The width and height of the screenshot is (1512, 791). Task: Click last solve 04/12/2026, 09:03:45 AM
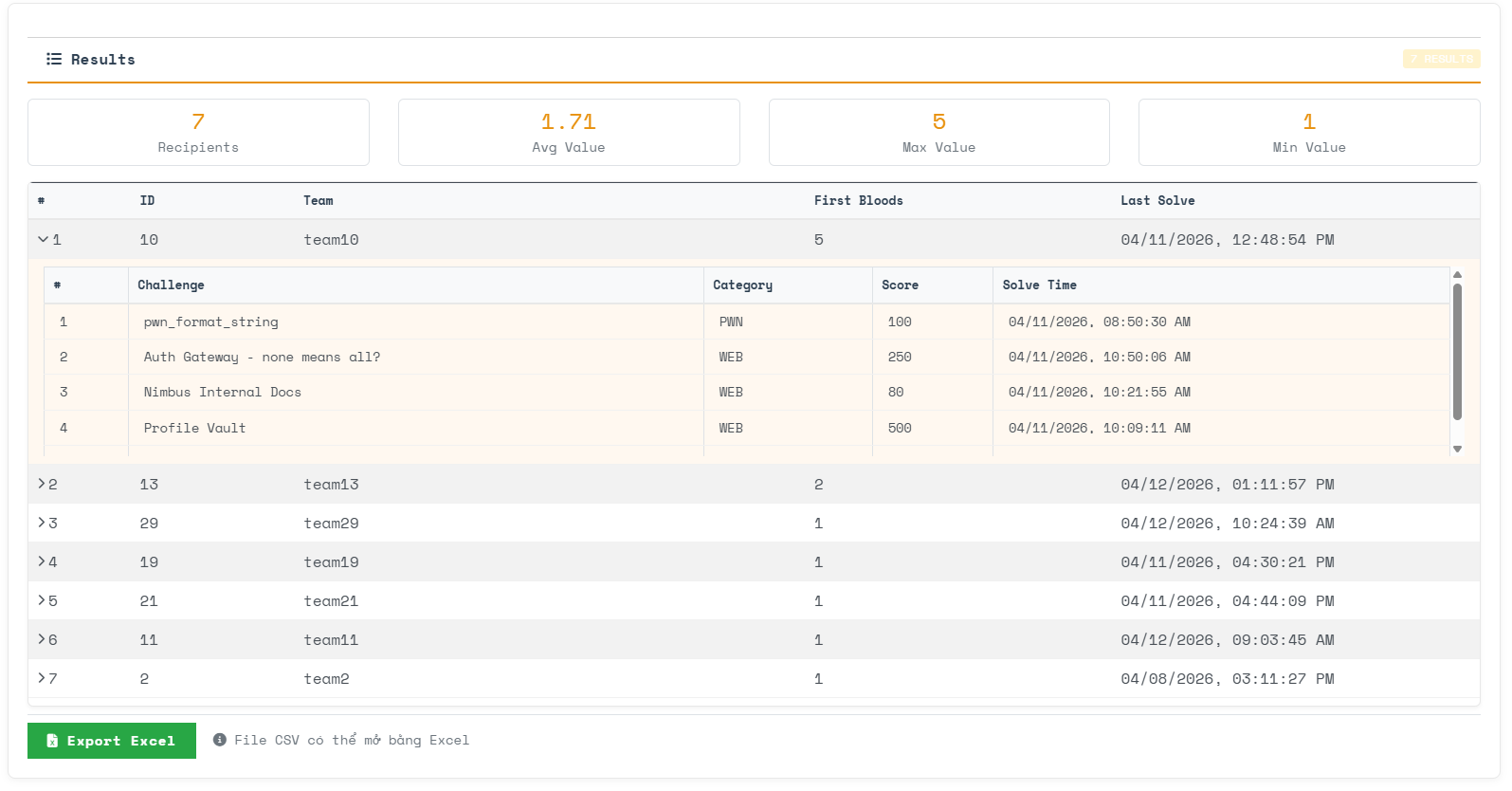pyautogui.click(x=1228, y=640)
